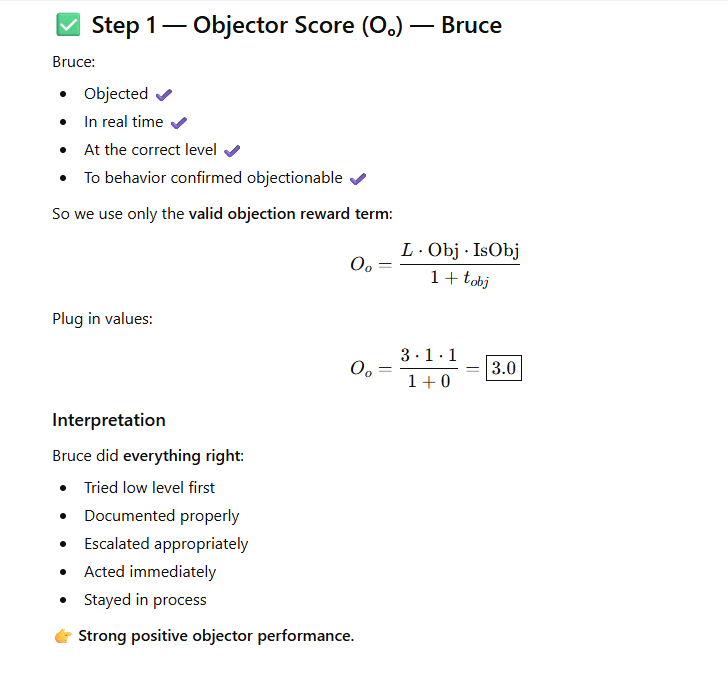Click the "Escalated appropriately" bullet item
This screenshot has width=728, height=677.
point(166,544)
